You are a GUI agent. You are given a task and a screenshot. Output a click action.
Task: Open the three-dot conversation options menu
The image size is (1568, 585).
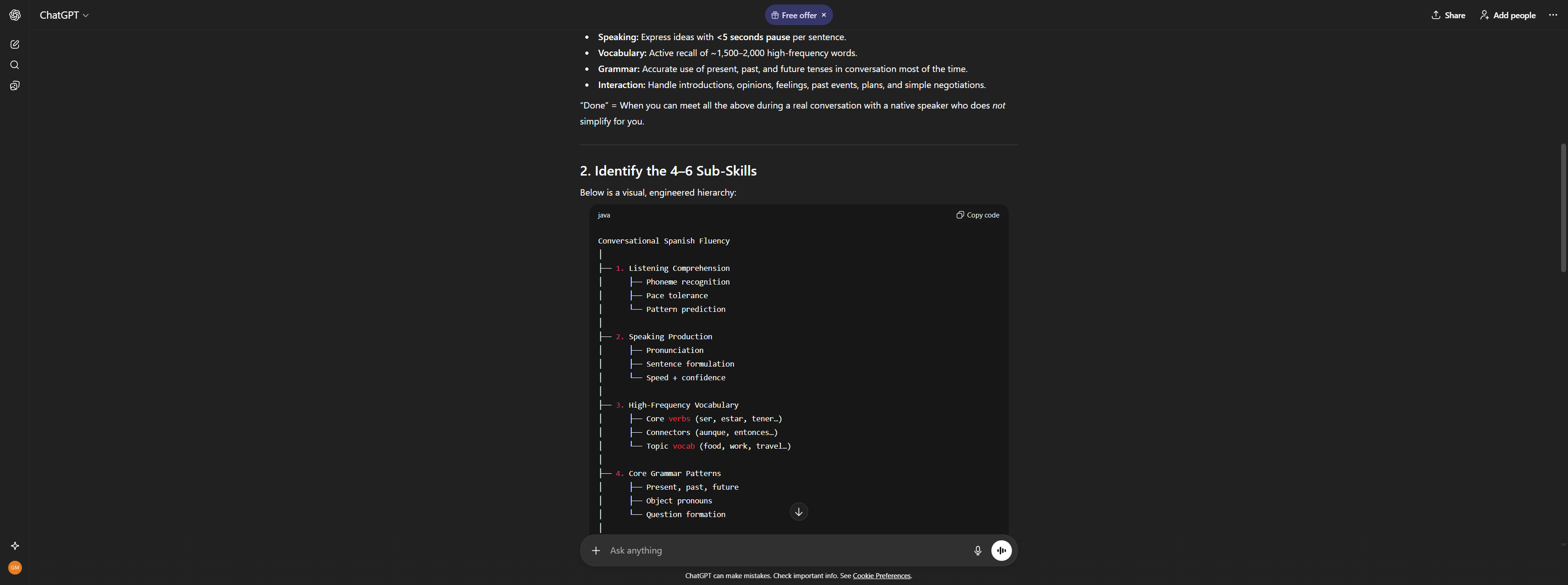point(1553,15)
